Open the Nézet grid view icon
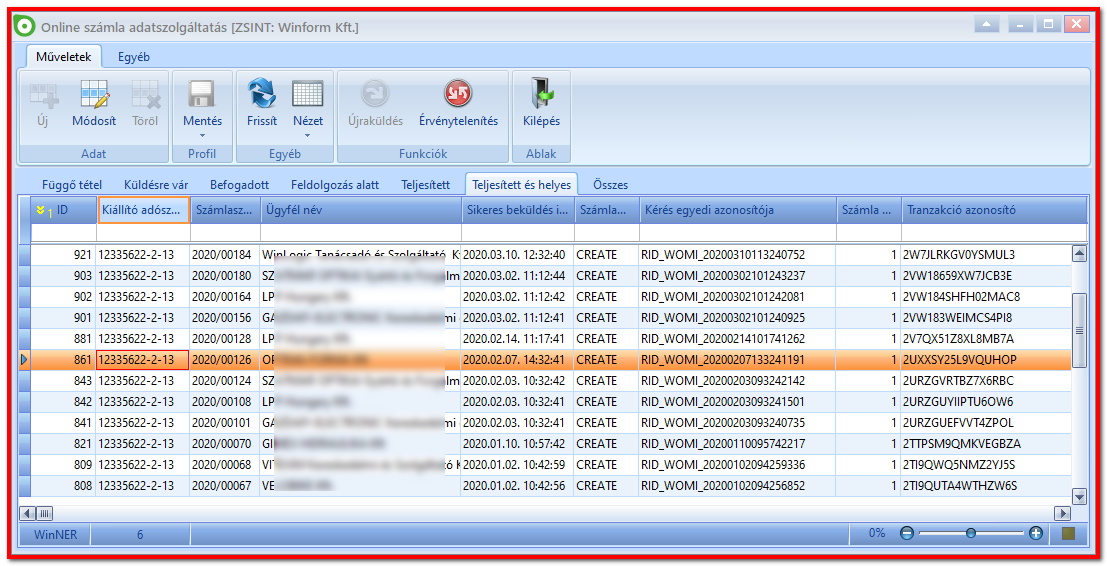This screenshot has width=1107, height=566. point(308,94)
